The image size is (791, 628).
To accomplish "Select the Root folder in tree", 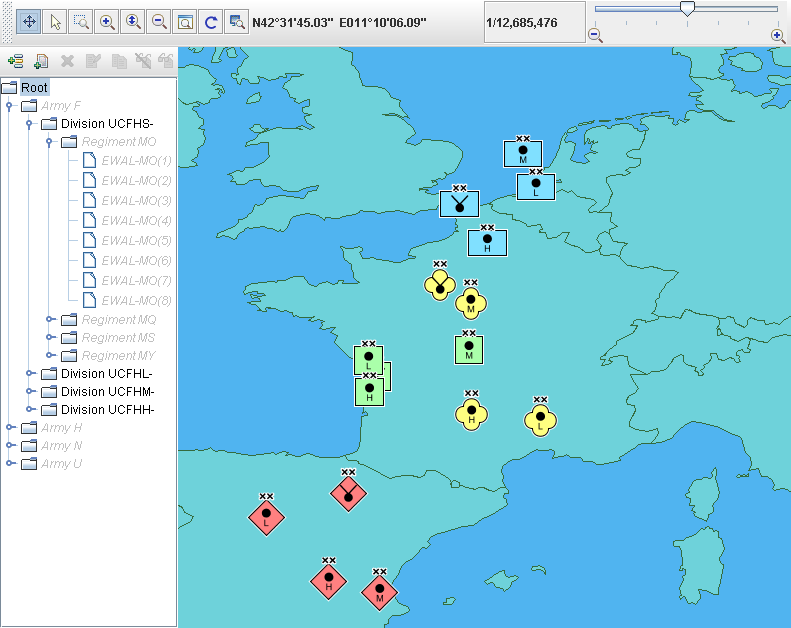I will (34, 88).
